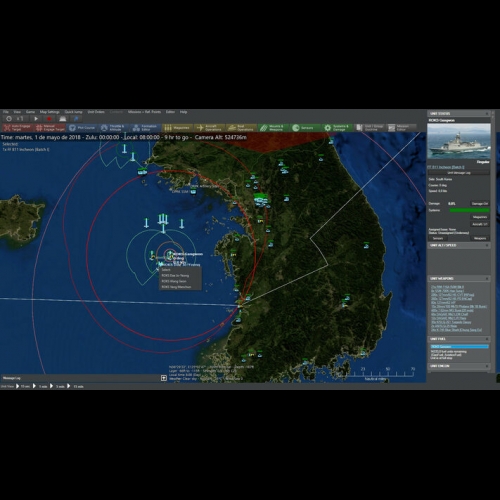Click the Damage Ctrl button

[480, 203]
